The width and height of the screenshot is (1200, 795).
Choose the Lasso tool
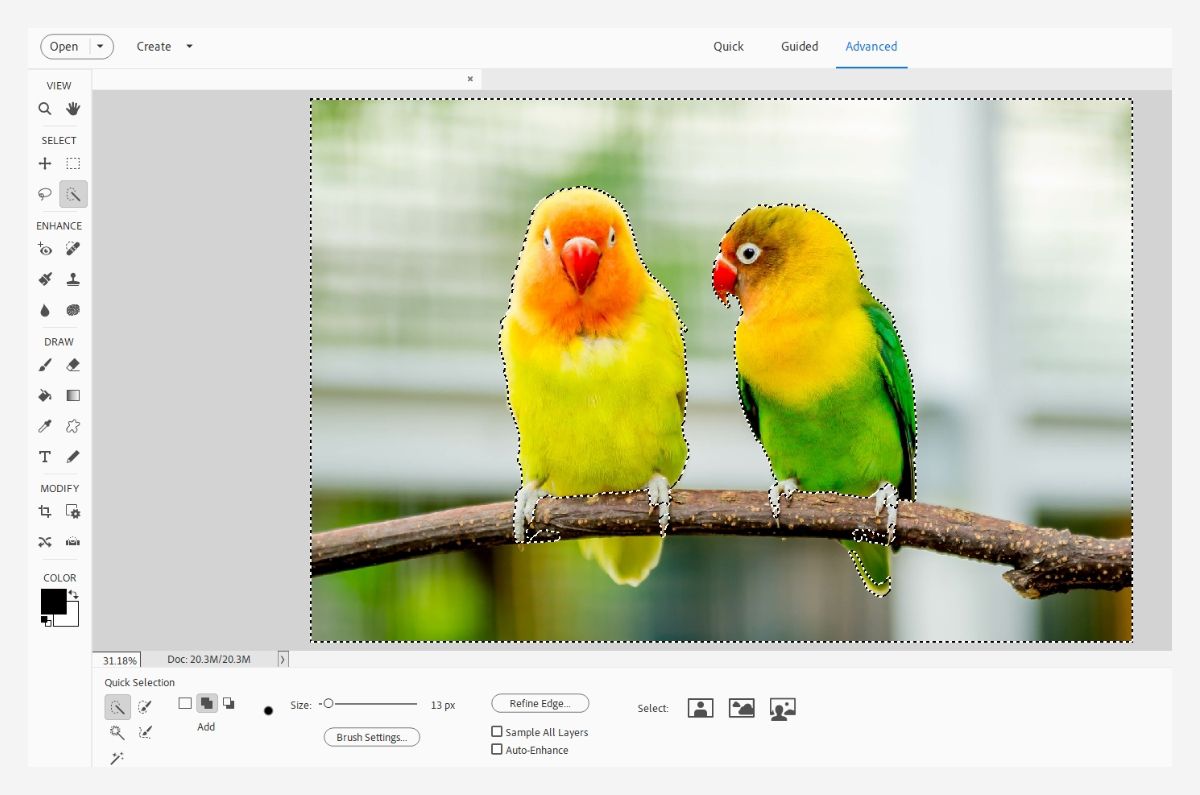[x=45, y=194]
